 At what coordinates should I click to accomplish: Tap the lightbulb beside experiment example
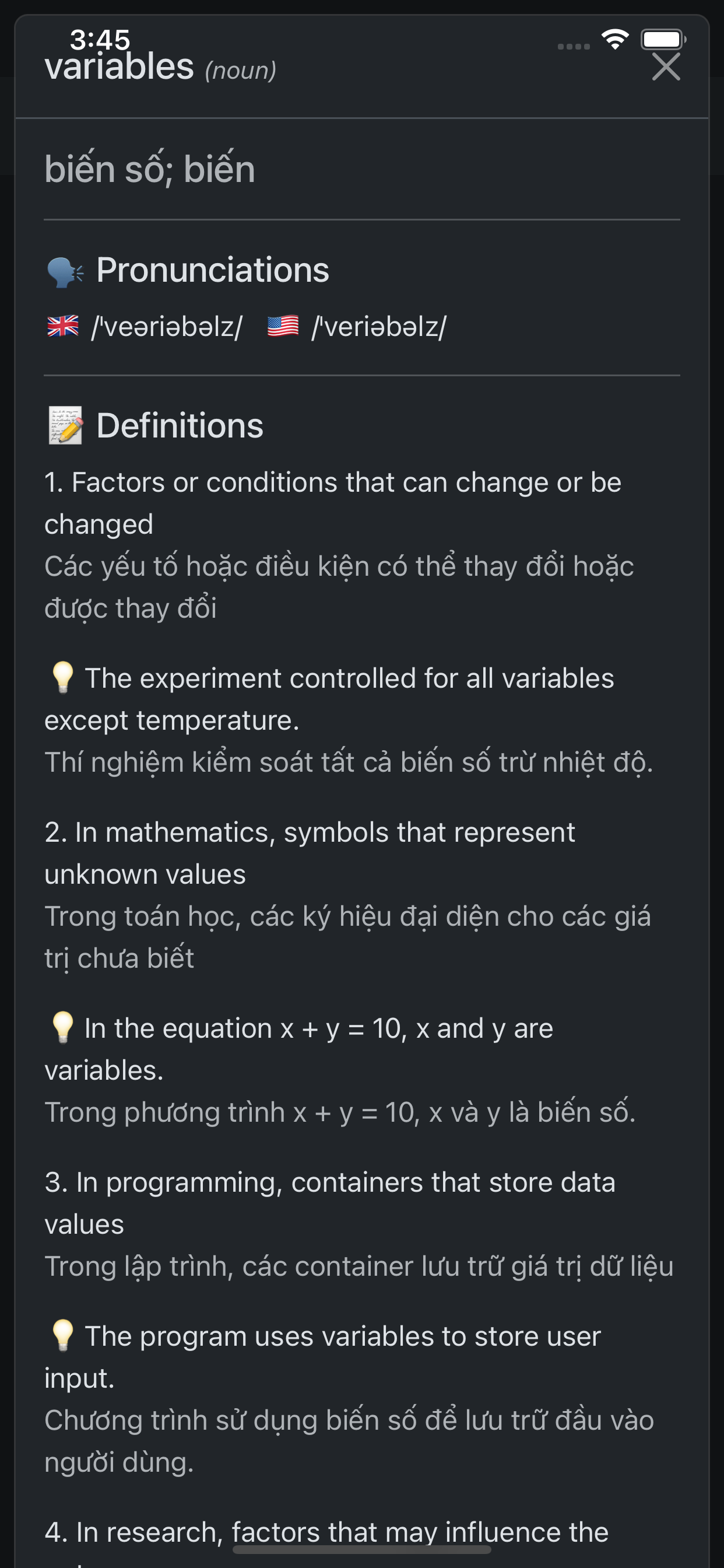pyautogui.click(x=63, y=678)
